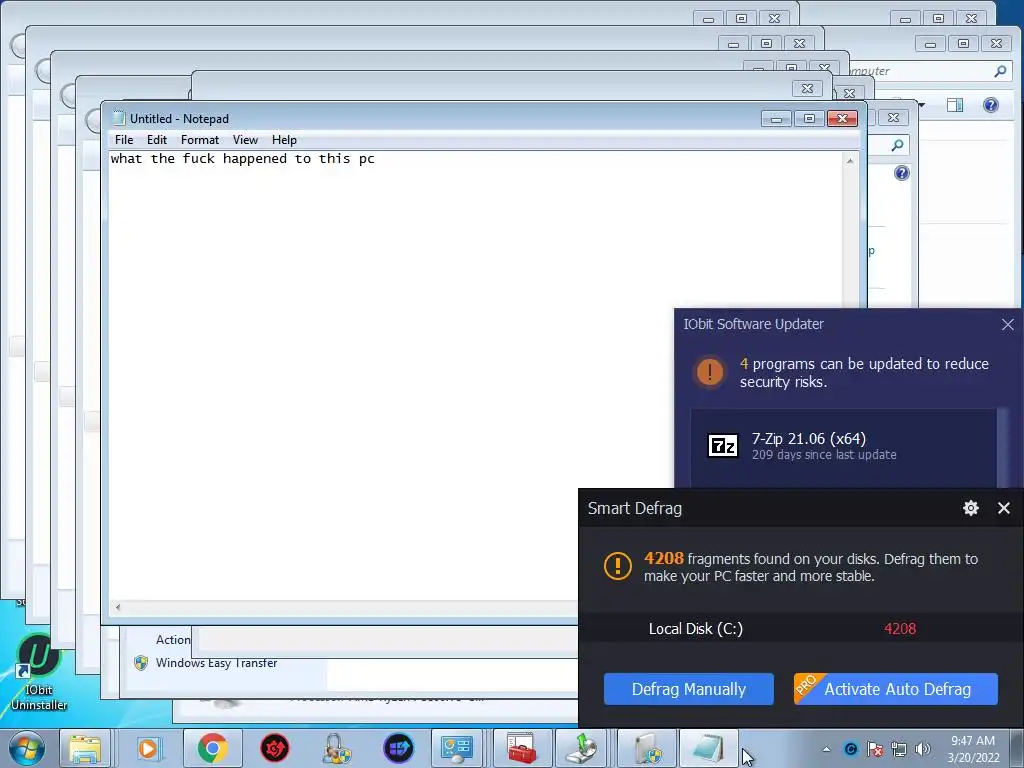The width and height of the screenshot is (1024, 768).
Task: Close the IObit Software Updater notification
Action: (1008, 325)
